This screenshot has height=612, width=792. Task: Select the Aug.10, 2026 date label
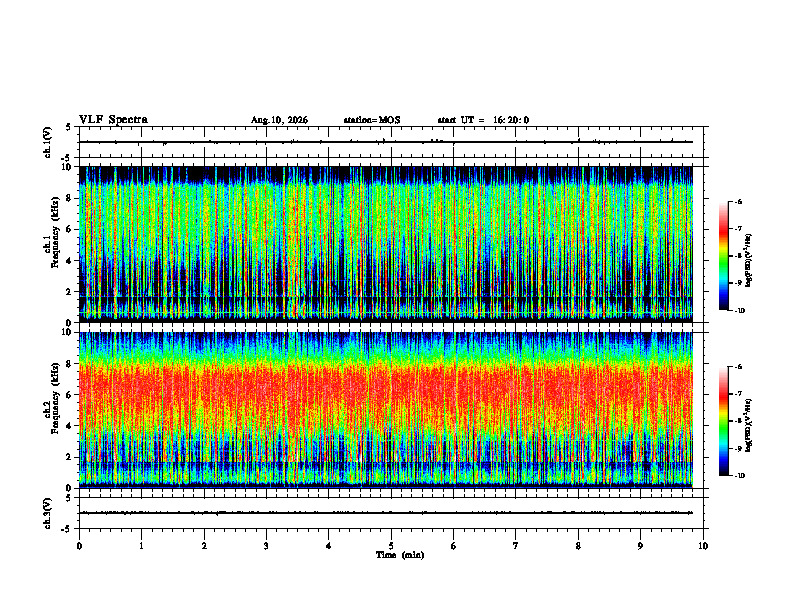(279, 120)
